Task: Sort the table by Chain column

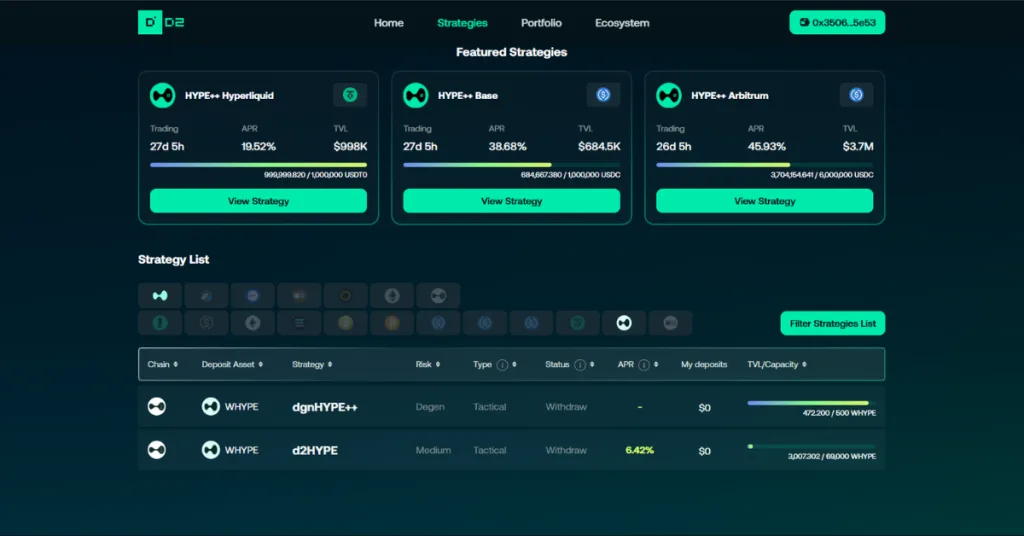Action: [163, 364]
